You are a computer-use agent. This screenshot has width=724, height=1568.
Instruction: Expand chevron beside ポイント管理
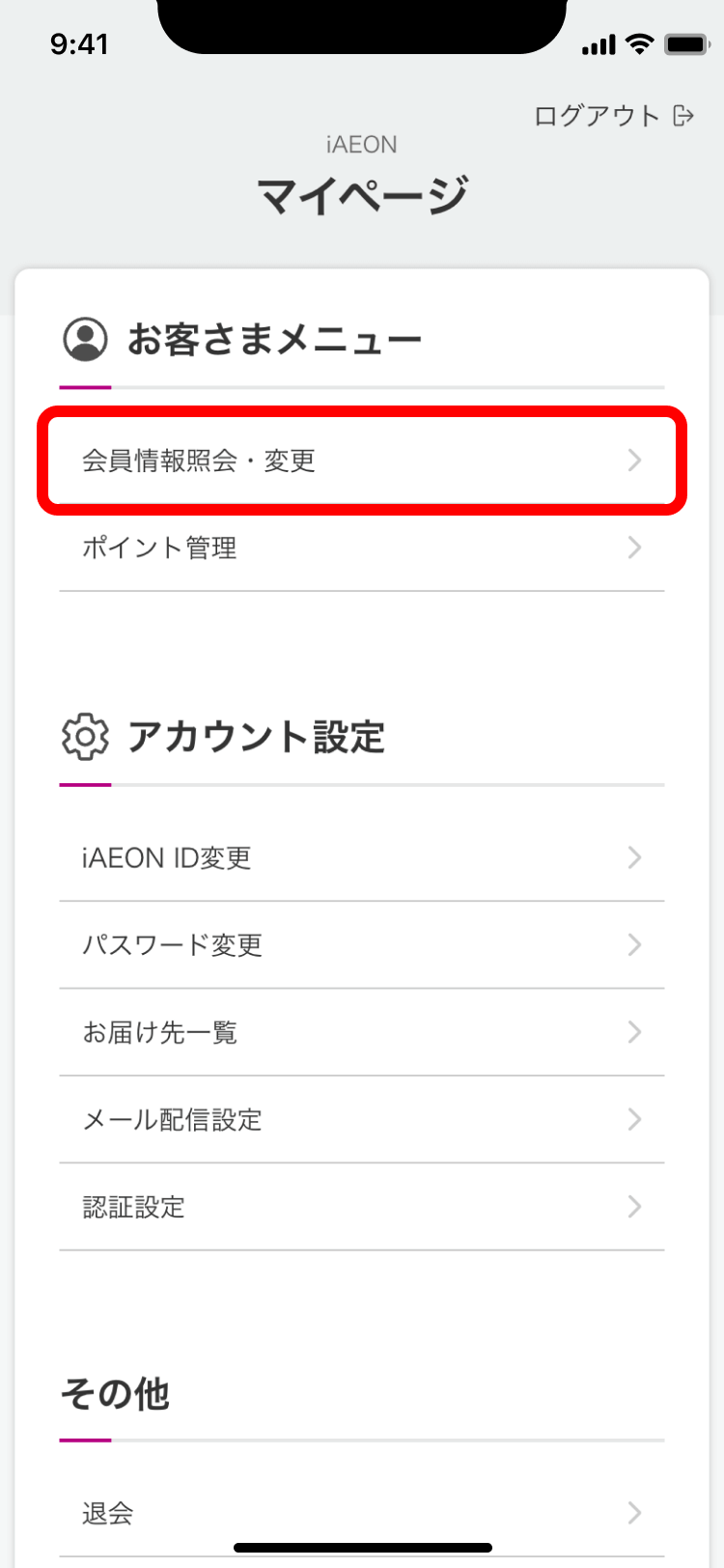[x=634, y=547]
